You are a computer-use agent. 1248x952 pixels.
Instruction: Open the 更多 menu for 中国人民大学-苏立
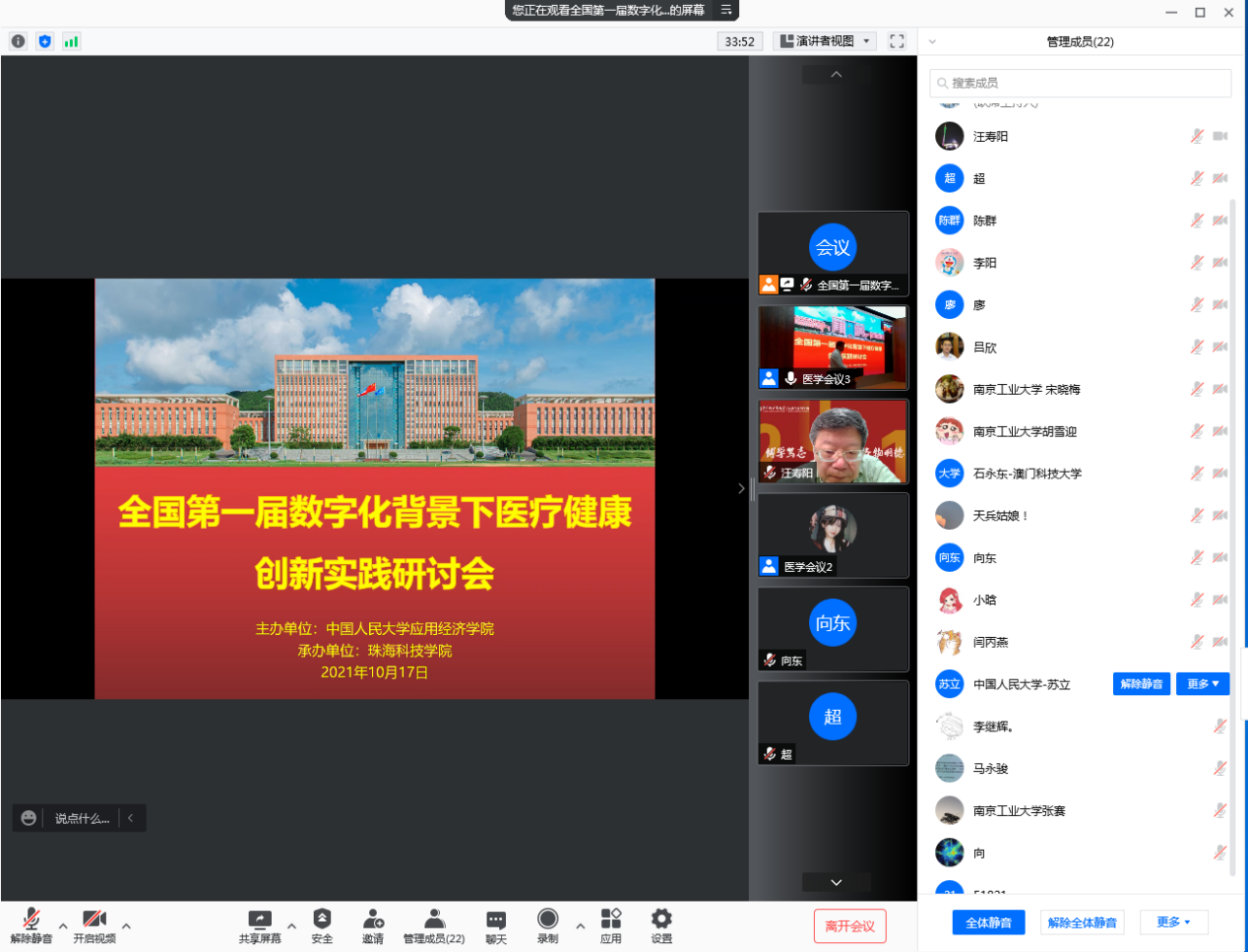pos(1202,684)
